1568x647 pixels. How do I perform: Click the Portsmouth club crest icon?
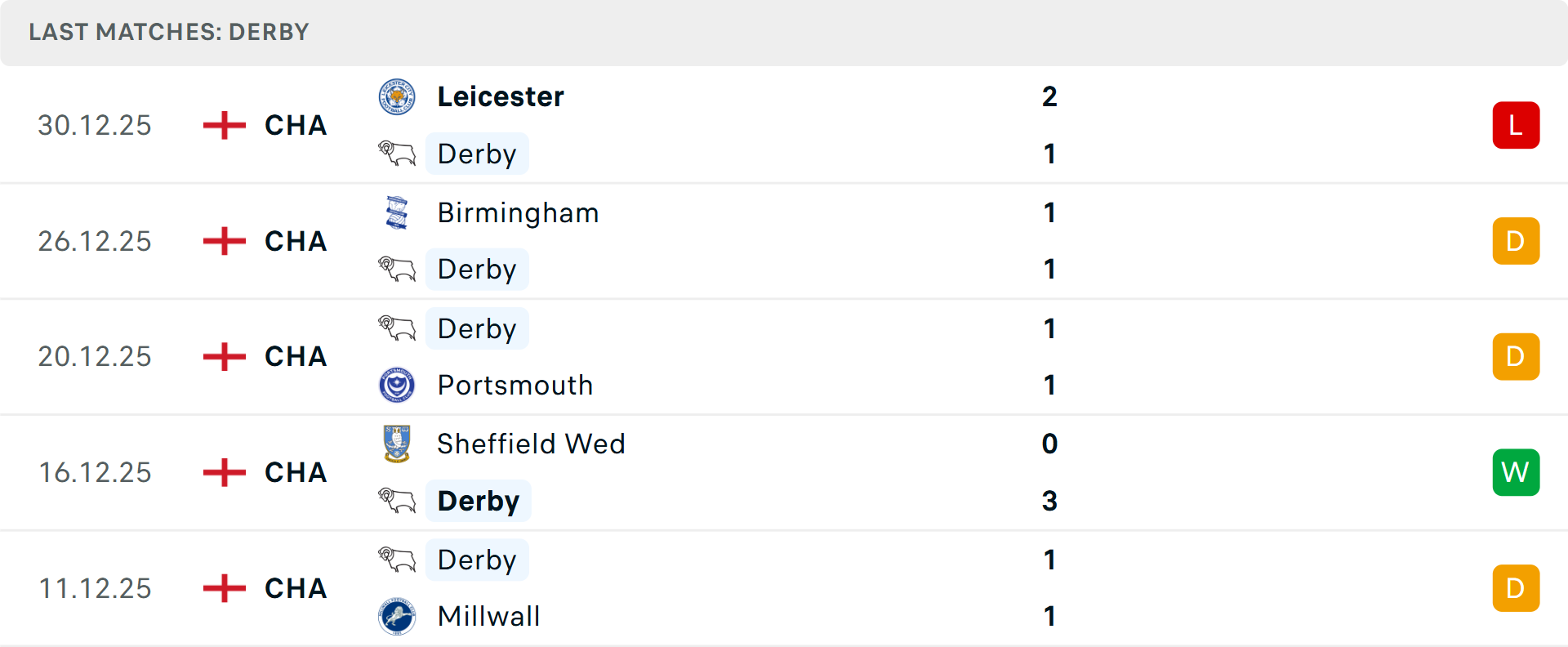[397, 385]
